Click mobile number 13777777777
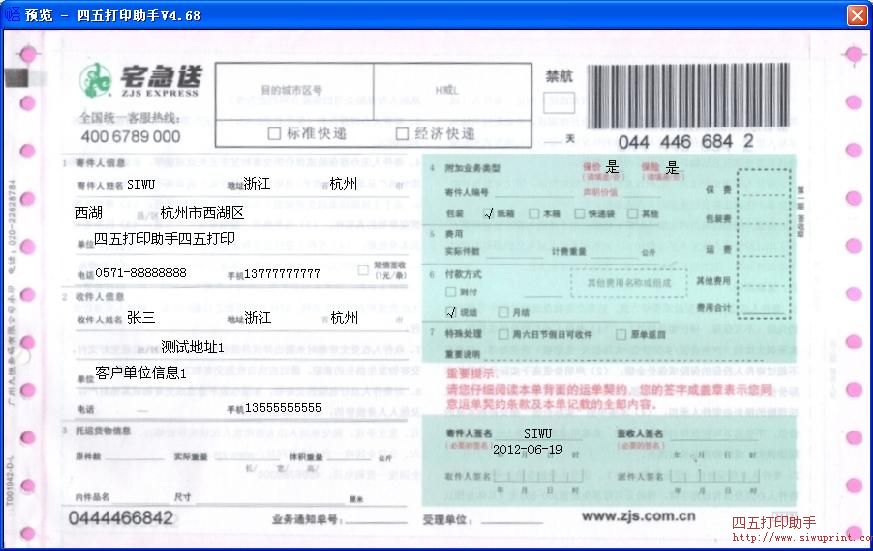The image size is (873, 551). (282, 274)
